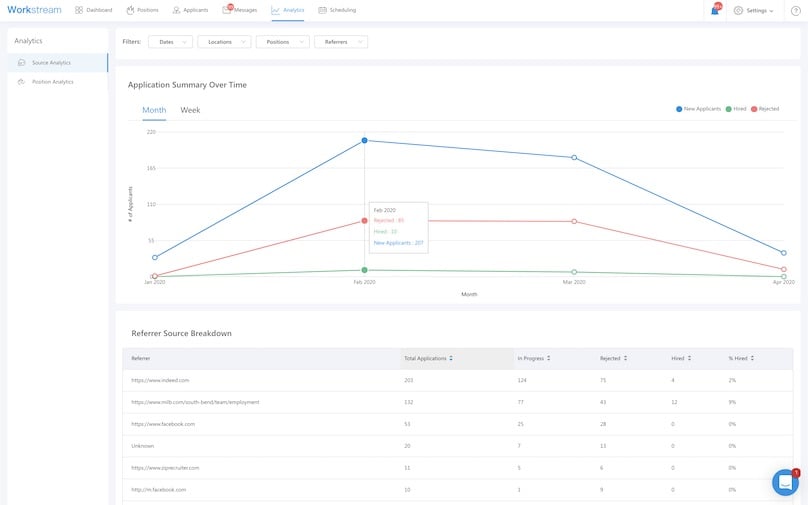Sort by Total Applications column arrows
Screen dimensions: 808x505
[451, 358]
